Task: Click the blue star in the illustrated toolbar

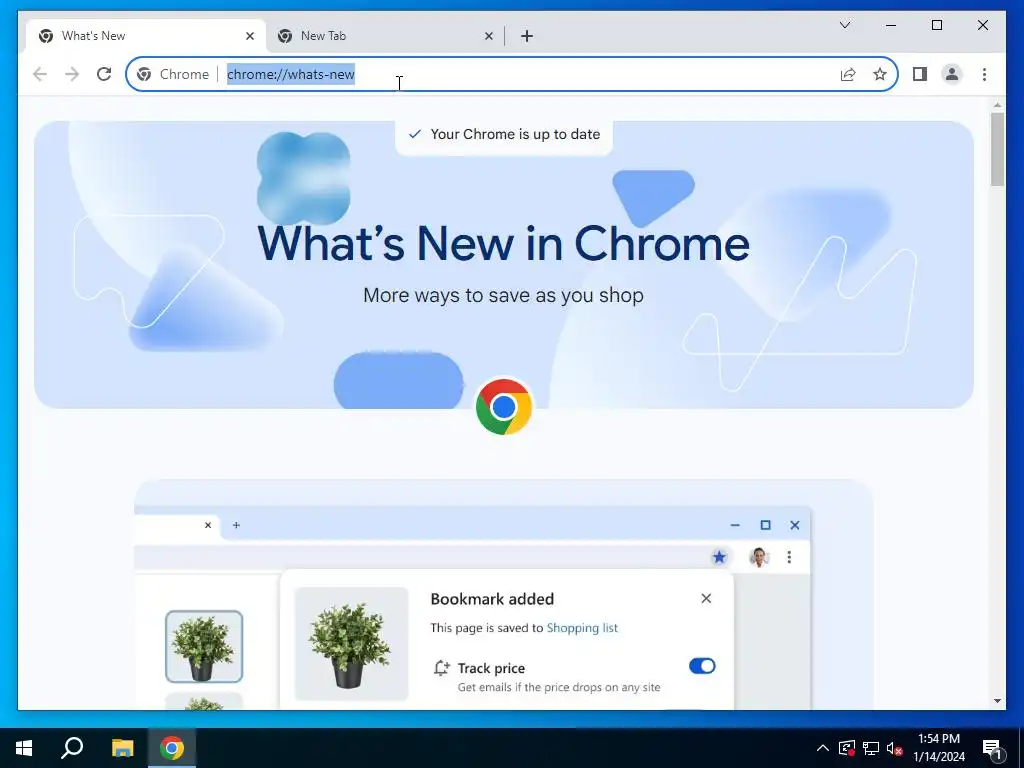Action: click(x=719, y=557)
